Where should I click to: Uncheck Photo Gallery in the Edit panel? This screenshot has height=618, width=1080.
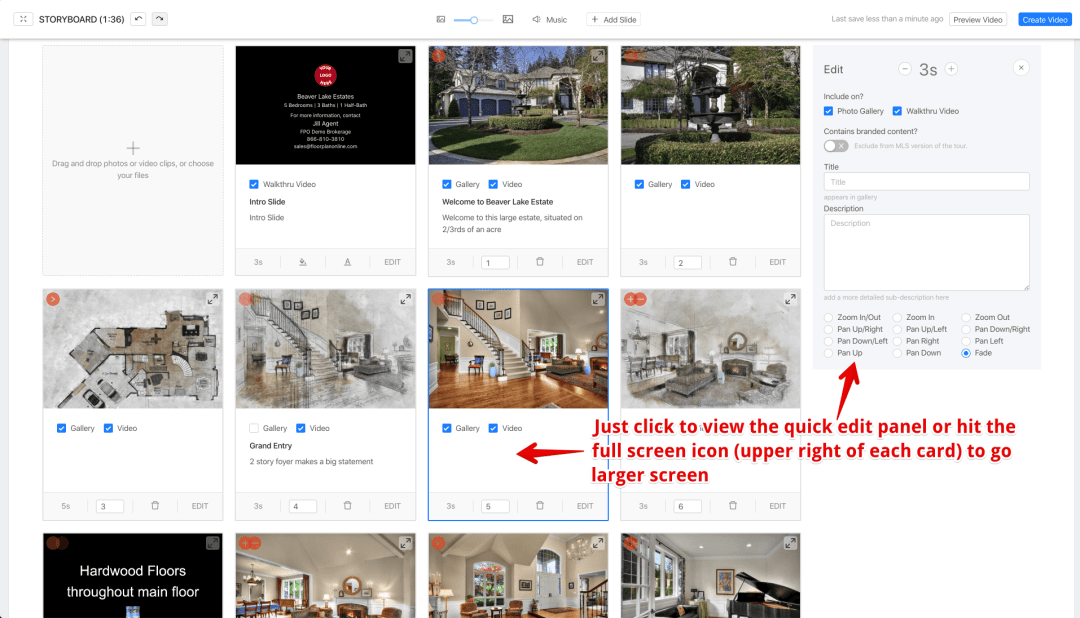tap(828, 111)
